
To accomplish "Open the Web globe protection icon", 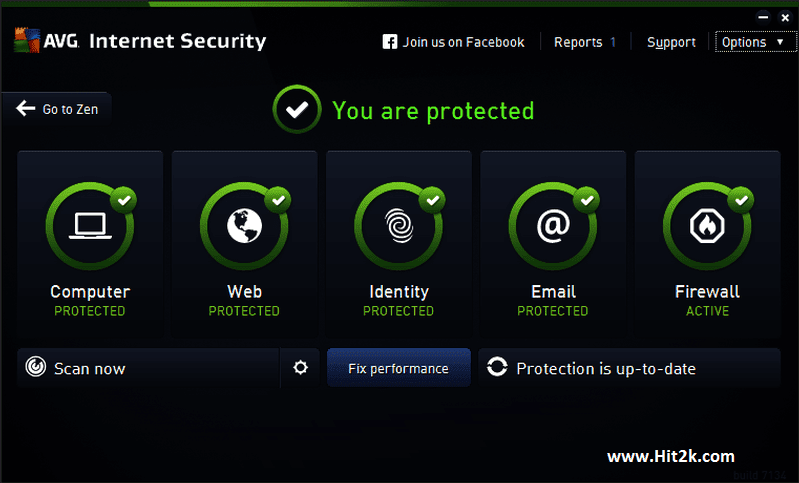I will [x=244, y=228].
